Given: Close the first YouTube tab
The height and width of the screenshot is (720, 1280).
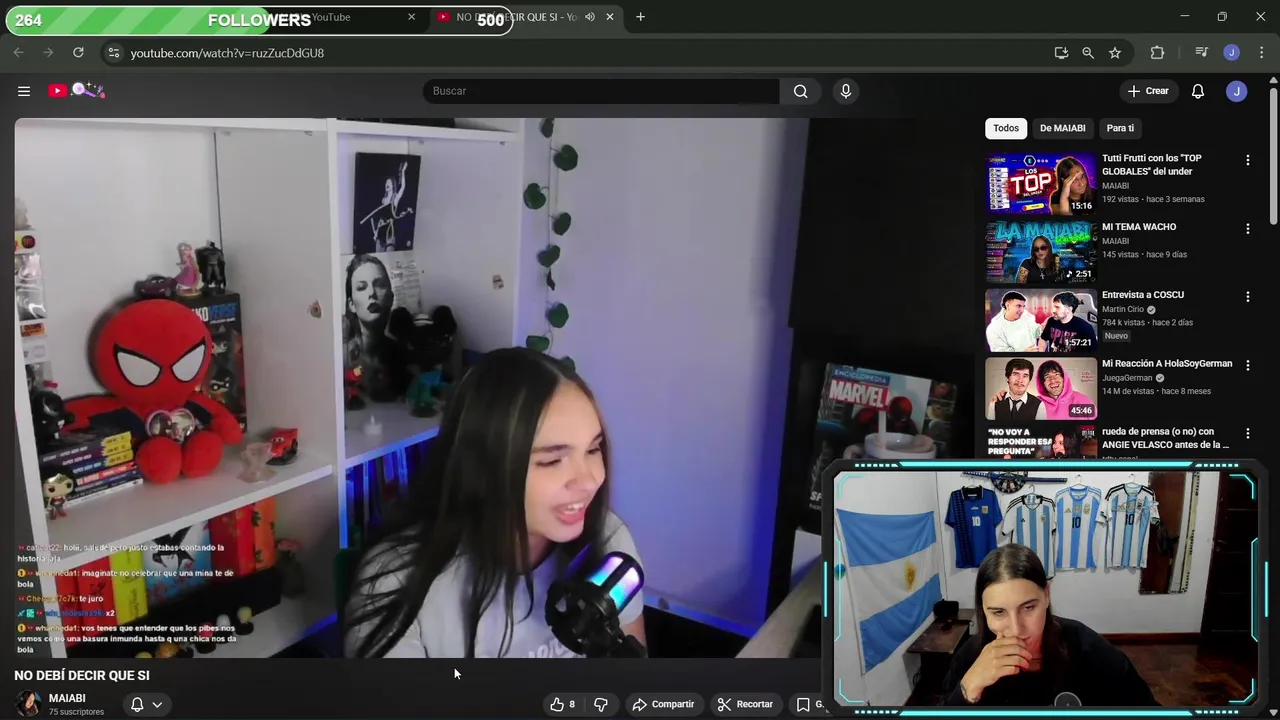Looking at the screenshot, I should pos(411,17).
